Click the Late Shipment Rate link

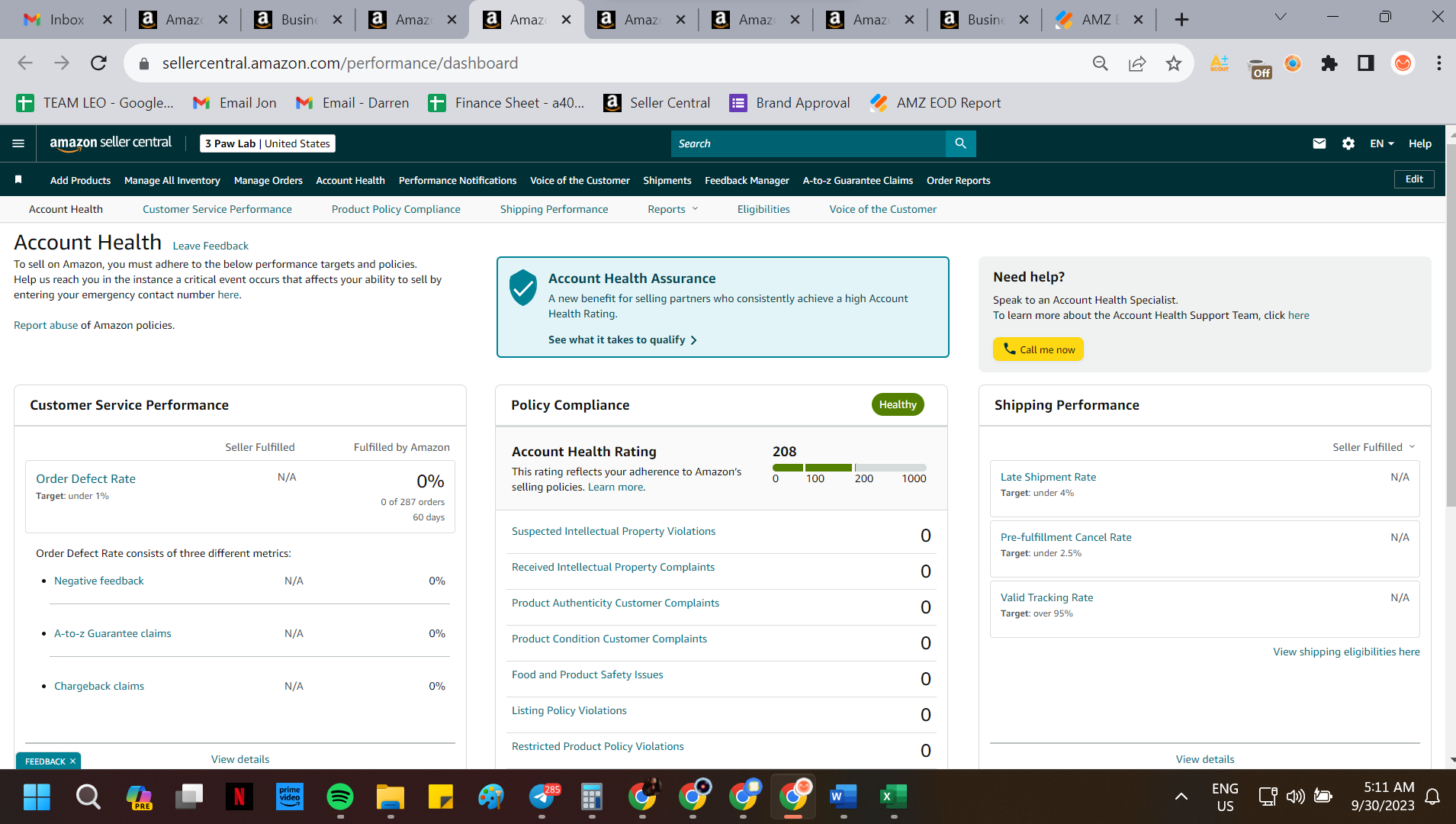point(1048,477)
